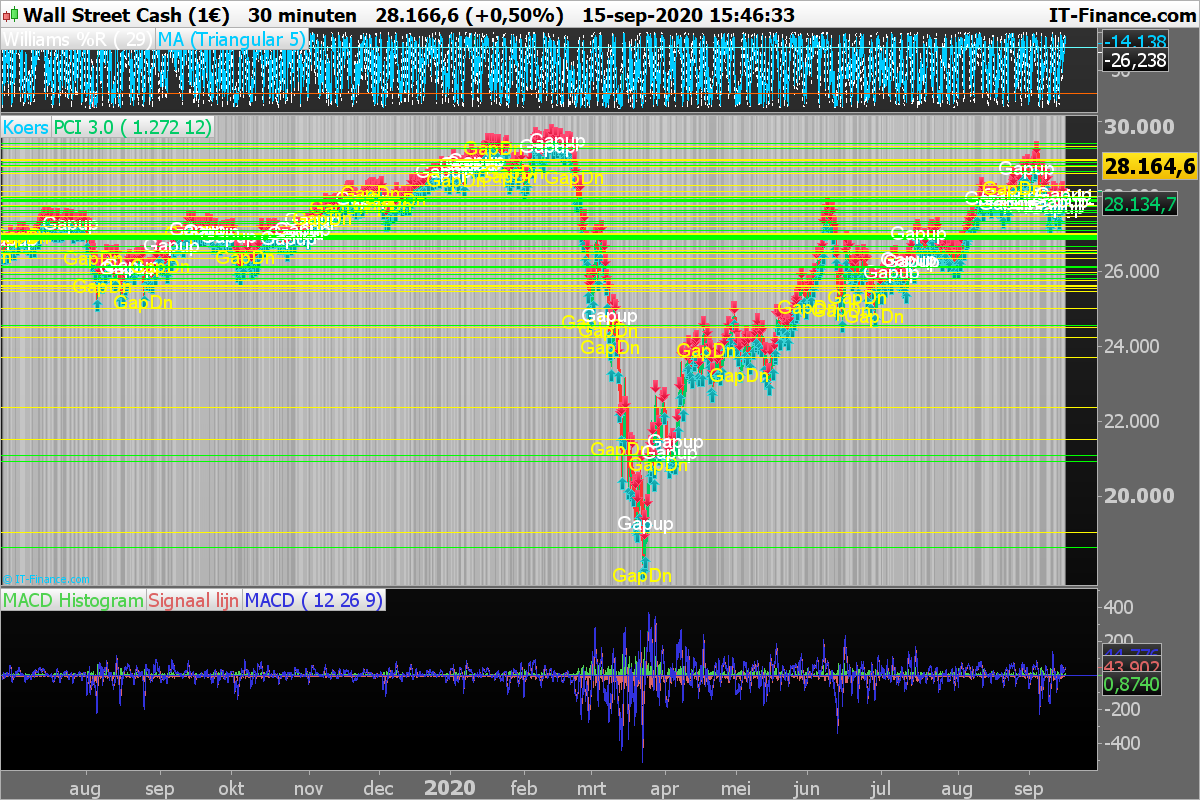The height and width of the screenshot is (800, 1200).
Task: Click the green 0,8740 histogram value box
Action: pos(1130,685)
